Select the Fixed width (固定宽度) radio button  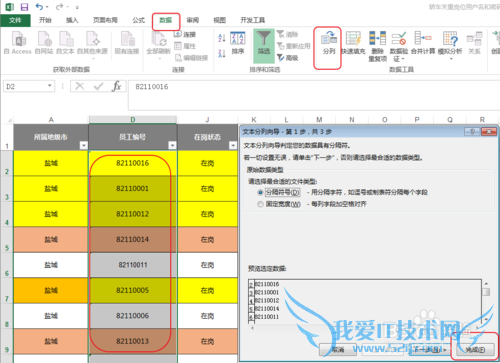[x=260, y=204]
